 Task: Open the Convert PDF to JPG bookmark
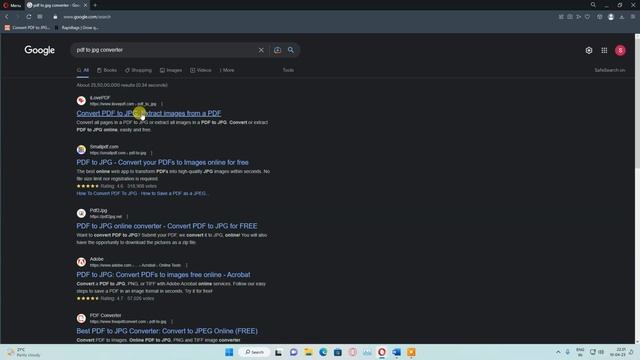27,28
